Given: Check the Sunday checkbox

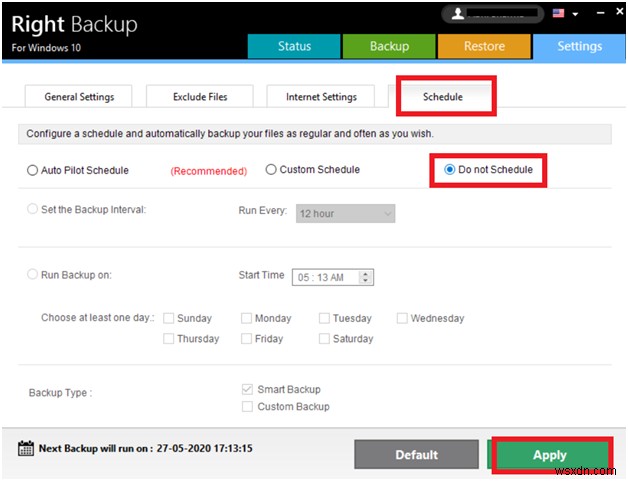Looking at the screenshot, I should 169,318.
